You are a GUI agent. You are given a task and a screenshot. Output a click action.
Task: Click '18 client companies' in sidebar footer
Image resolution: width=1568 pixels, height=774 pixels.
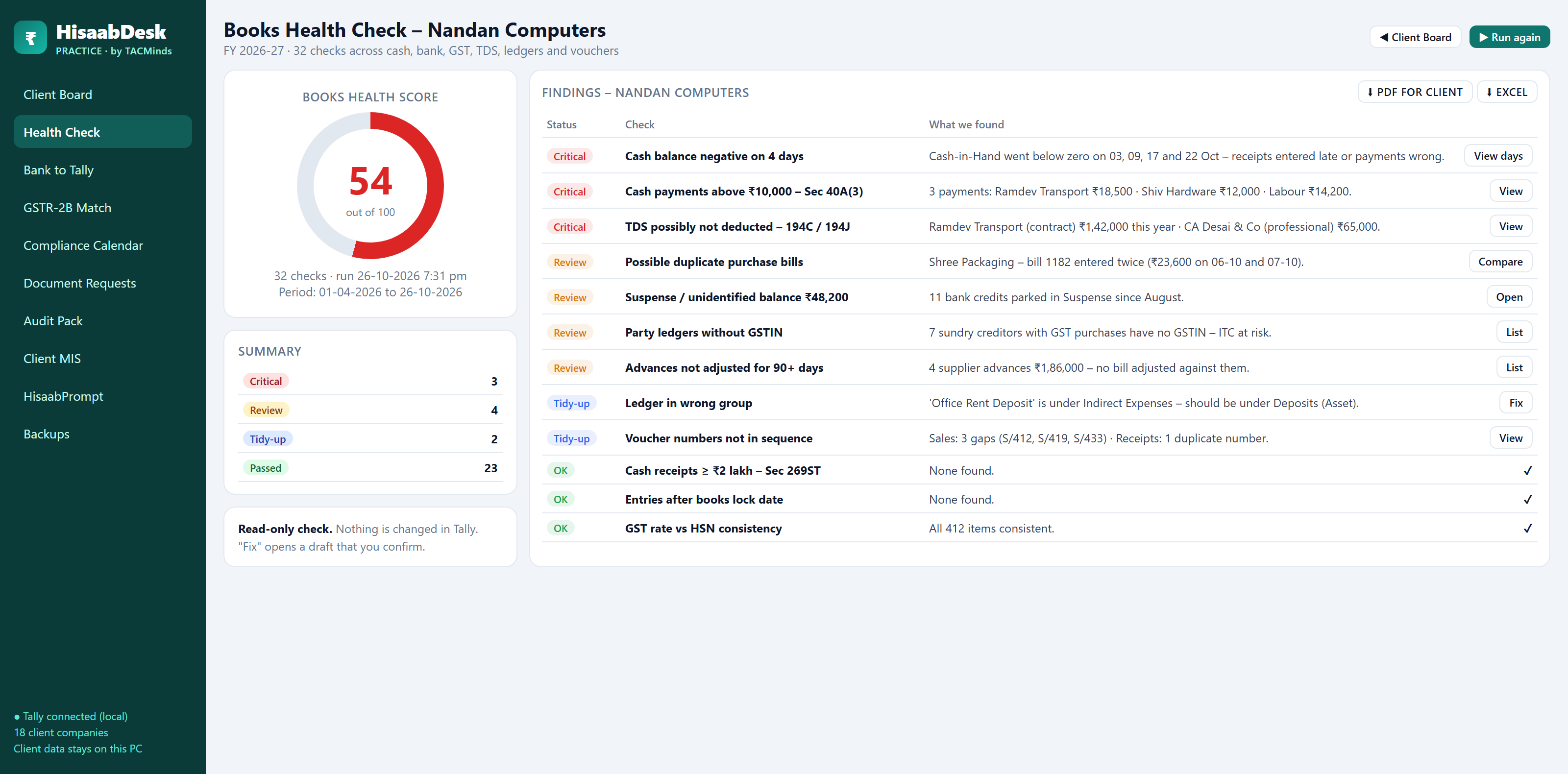(61, 733)
